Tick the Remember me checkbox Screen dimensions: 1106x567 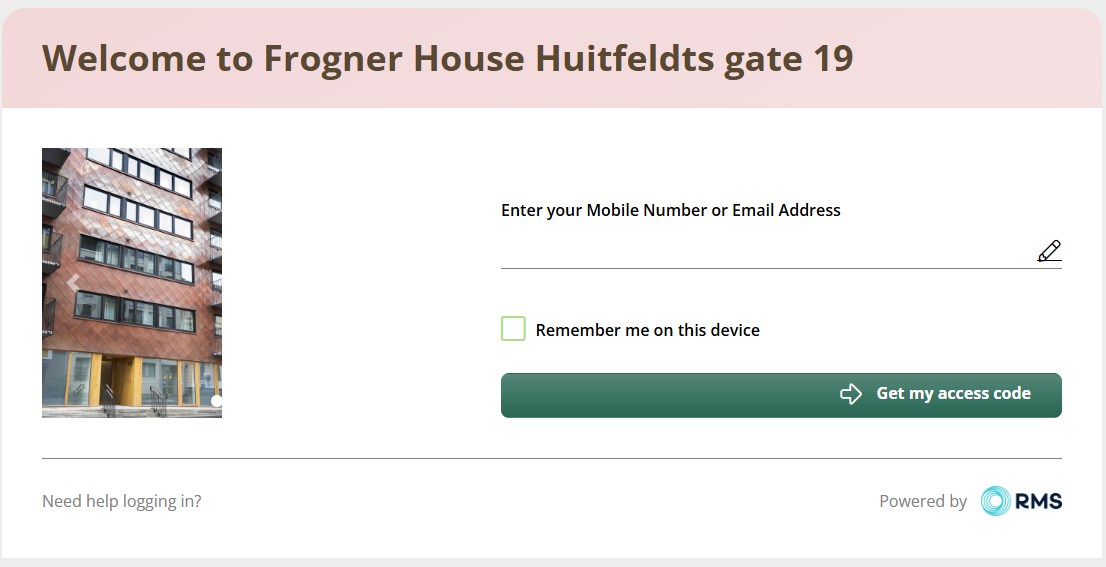pos(513,329)
